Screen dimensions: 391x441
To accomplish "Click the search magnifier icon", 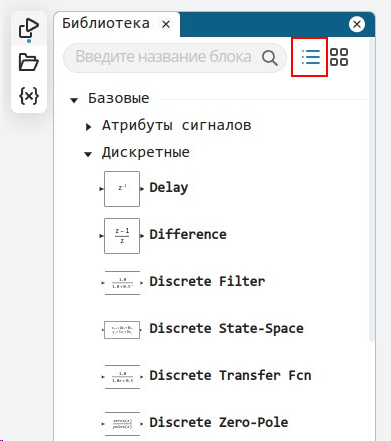I will coord(269,58).
